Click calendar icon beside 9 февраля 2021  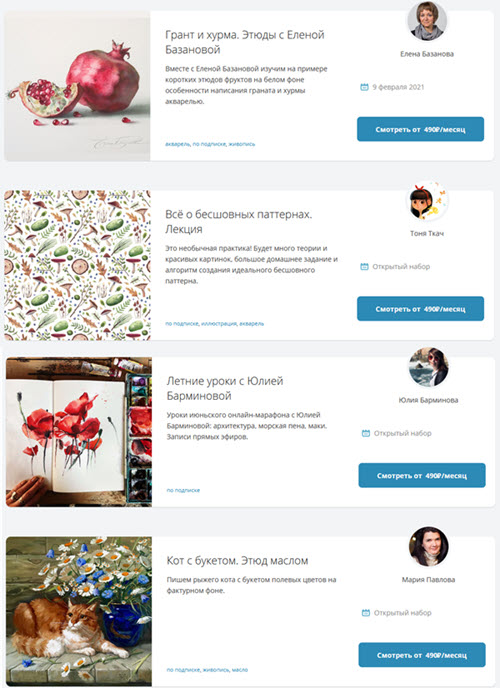point(364,87)
